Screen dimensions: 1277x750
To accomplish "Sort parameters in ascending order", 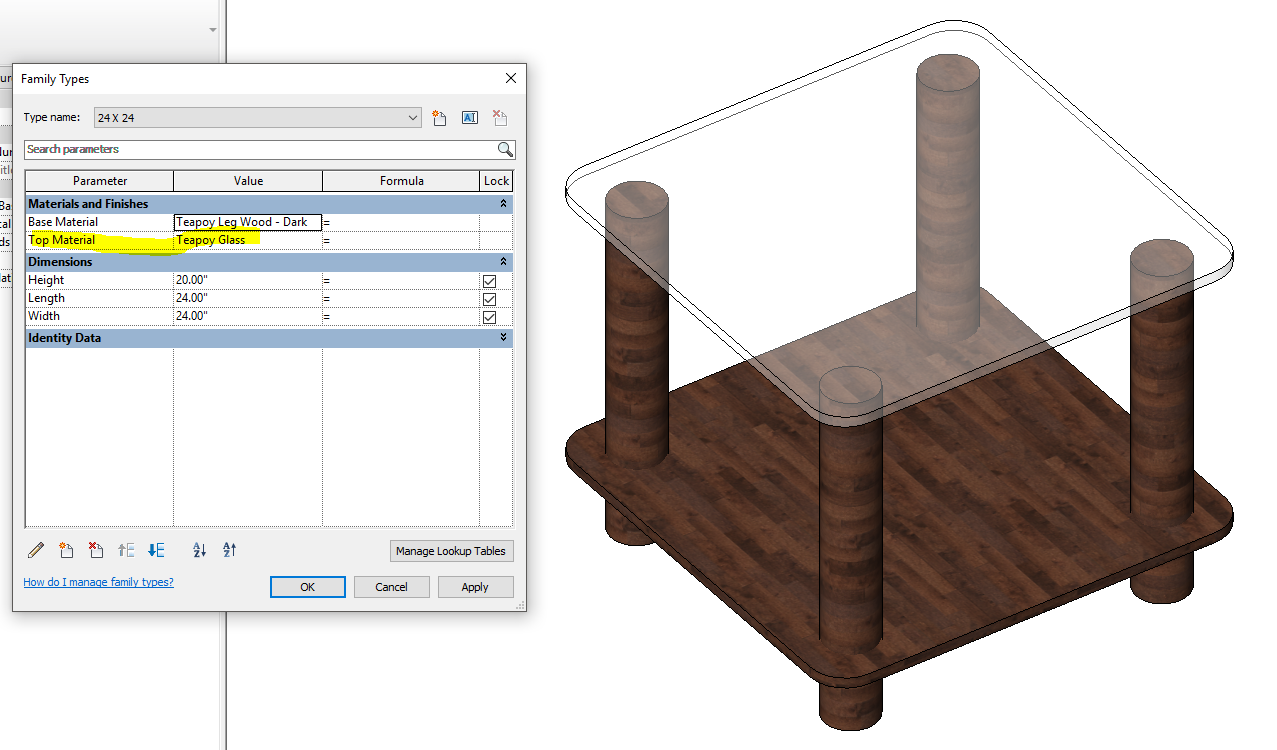I will [x=199, y=550].
